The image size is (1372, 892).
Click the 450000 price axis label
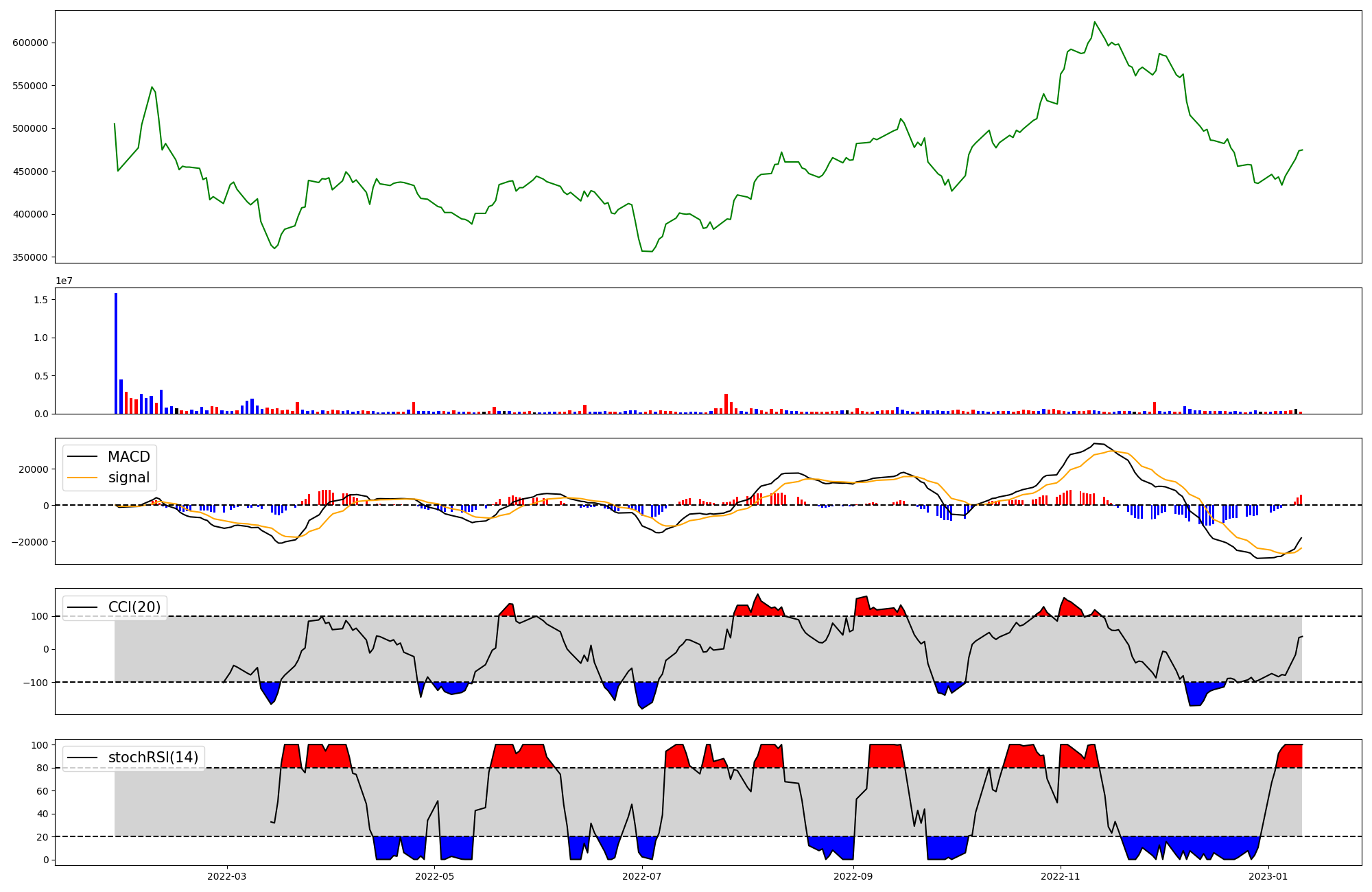(x=30, y=172)
